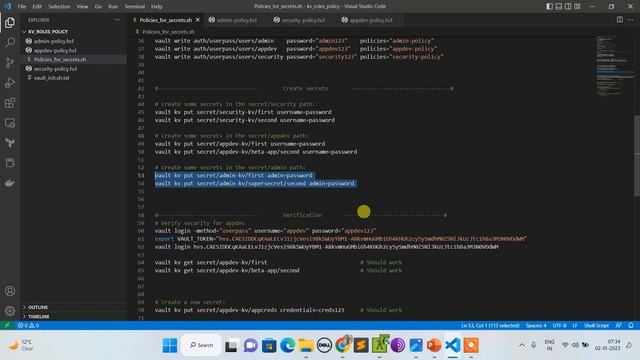Open the Remote Explorer view

point(10,123)
